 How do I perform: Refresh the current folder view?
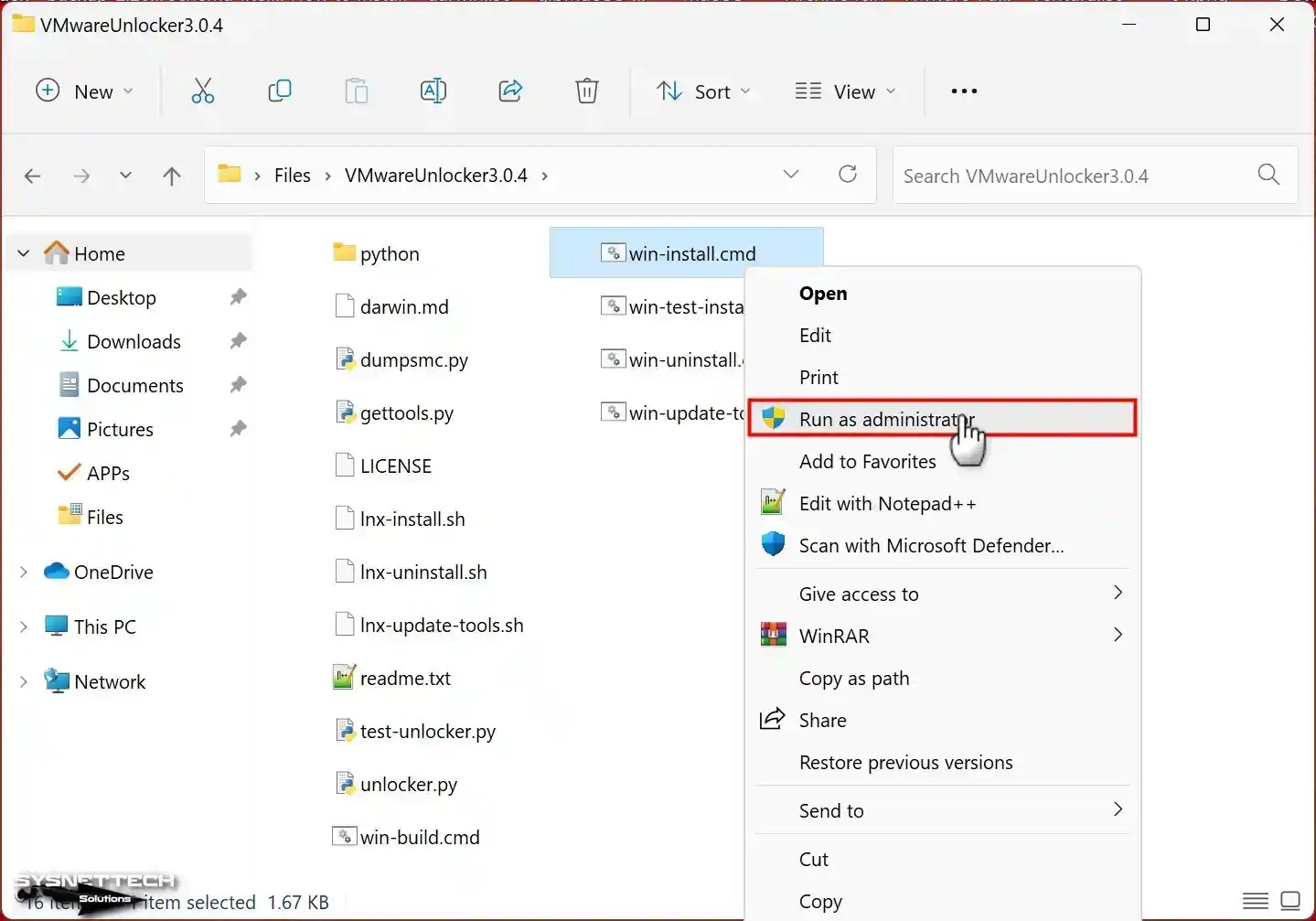(x=848, y=174)
